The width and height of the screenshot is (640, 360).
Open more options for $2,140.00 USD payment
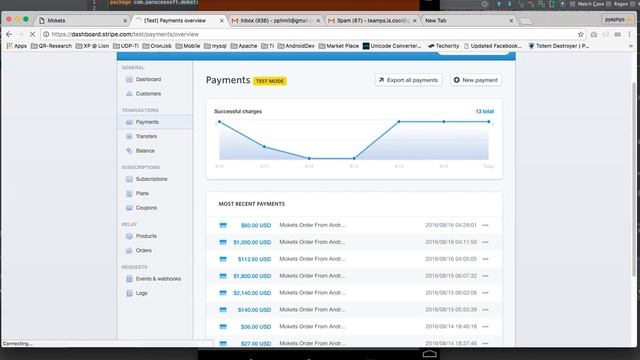tap(485, 293)
